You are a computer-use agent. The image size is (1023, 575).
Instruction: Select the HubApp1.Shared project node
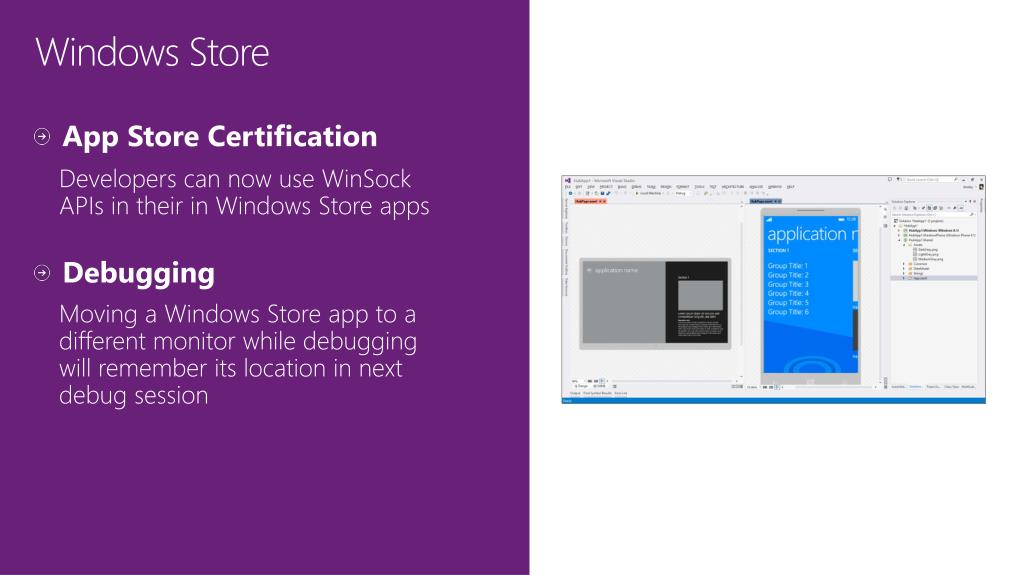coord(919,240)
